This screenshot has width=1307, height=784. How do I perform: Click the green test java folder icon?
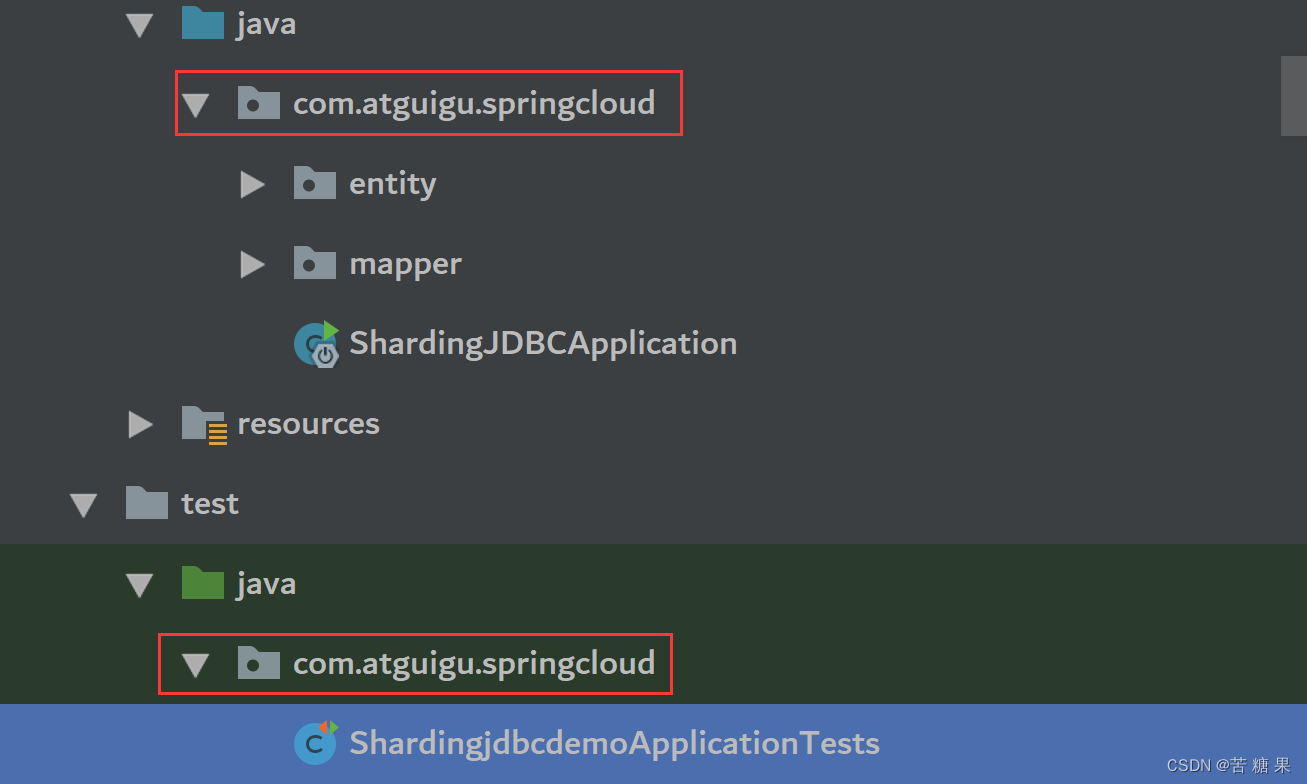(203, 583)
